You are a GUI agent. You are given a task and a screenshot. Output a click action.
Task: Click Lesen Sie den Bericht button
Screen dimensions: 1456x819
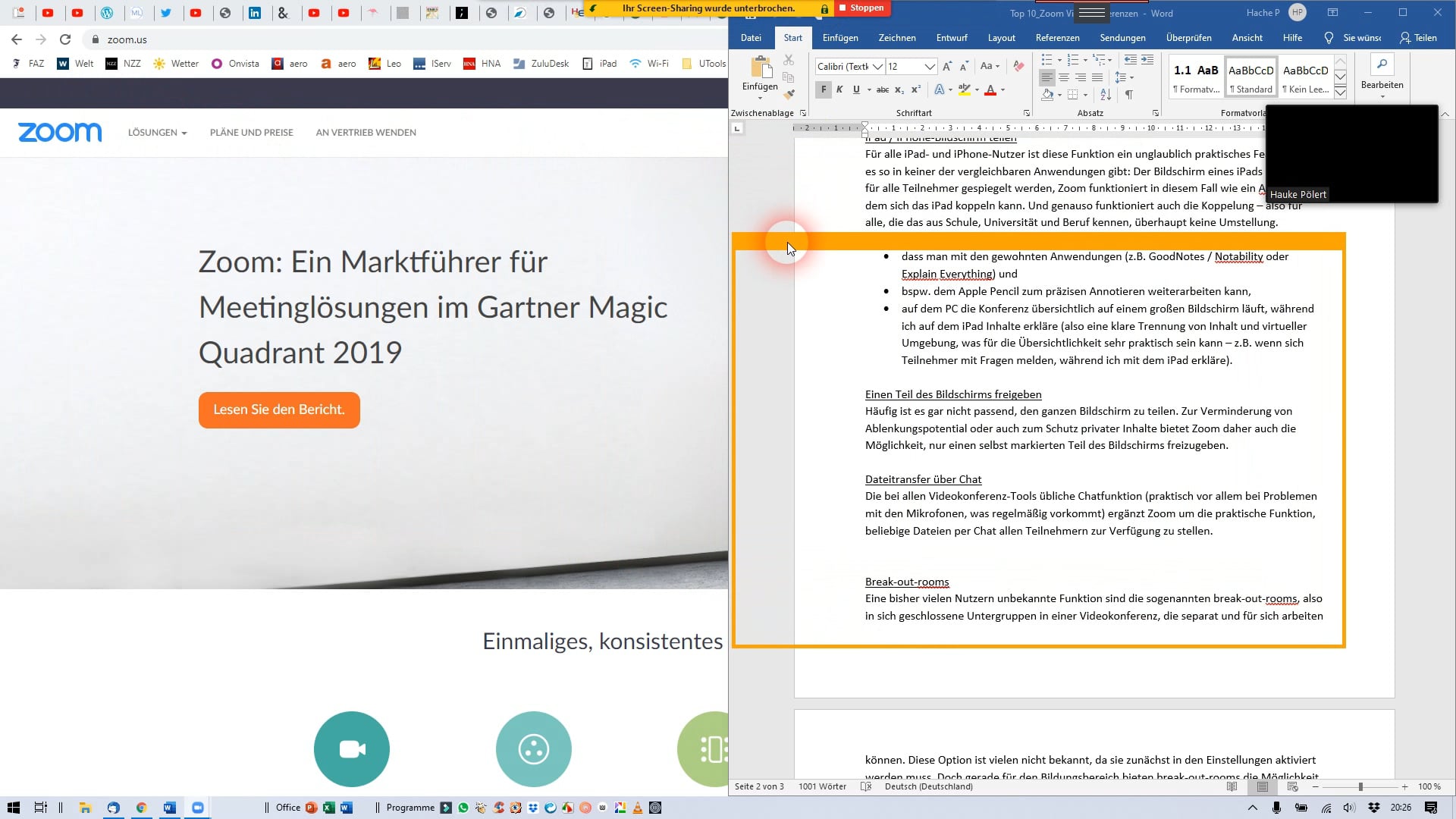click(279, 409)
